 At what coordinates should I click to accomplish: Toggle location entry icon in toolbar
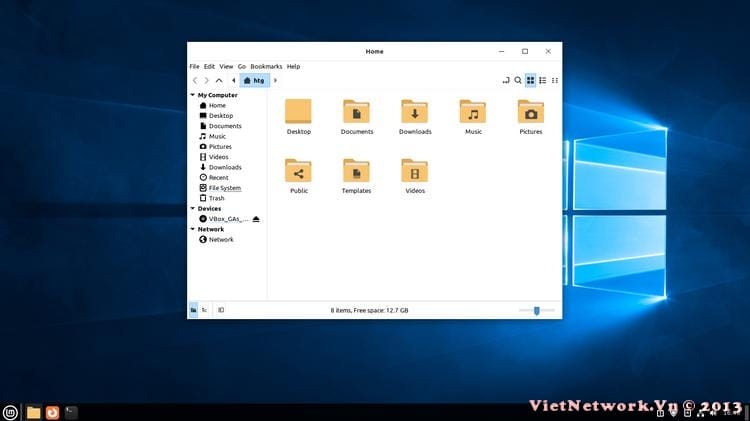click(x=505, y=80)
